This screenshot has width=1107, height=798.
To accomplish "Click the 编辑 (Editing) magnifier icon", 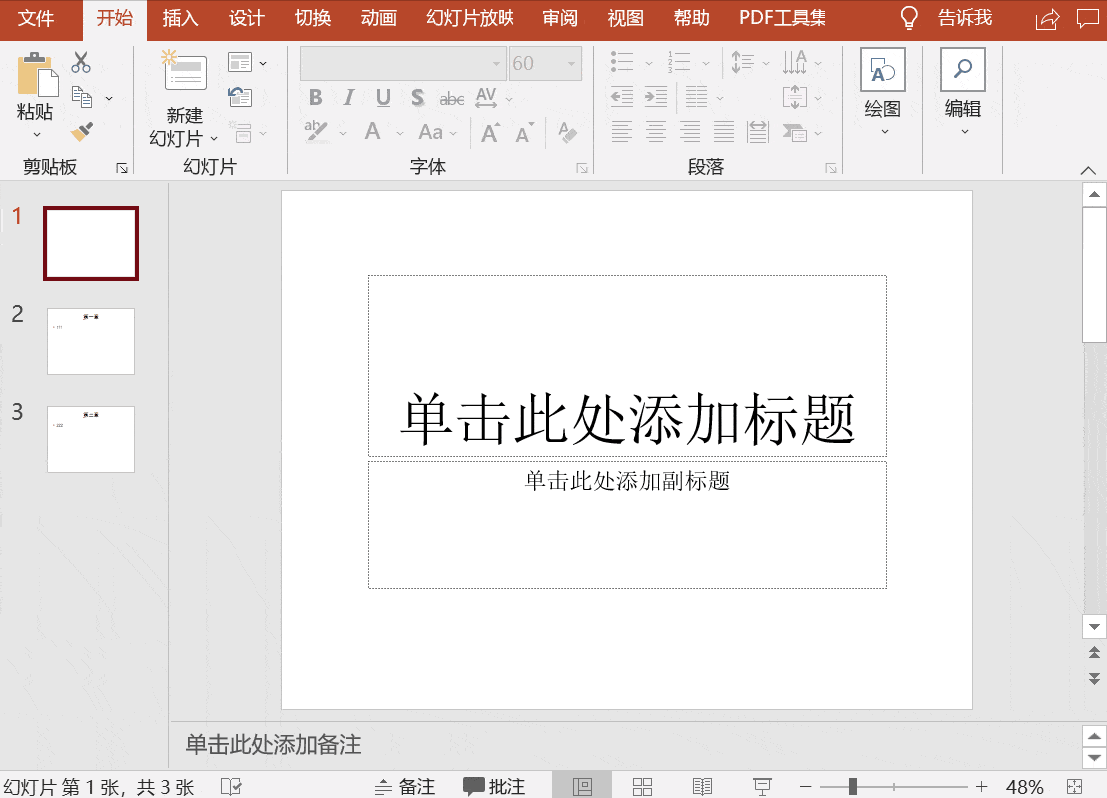I will click(961, 70).
